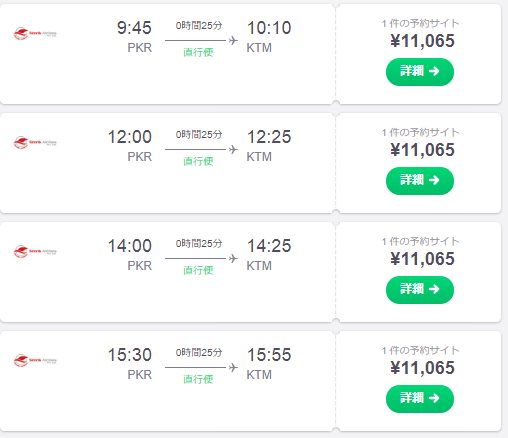508x438 pixels.
Task: Click 1件の予約サイト on the 12:00 flight
Action: click(420, 132)
